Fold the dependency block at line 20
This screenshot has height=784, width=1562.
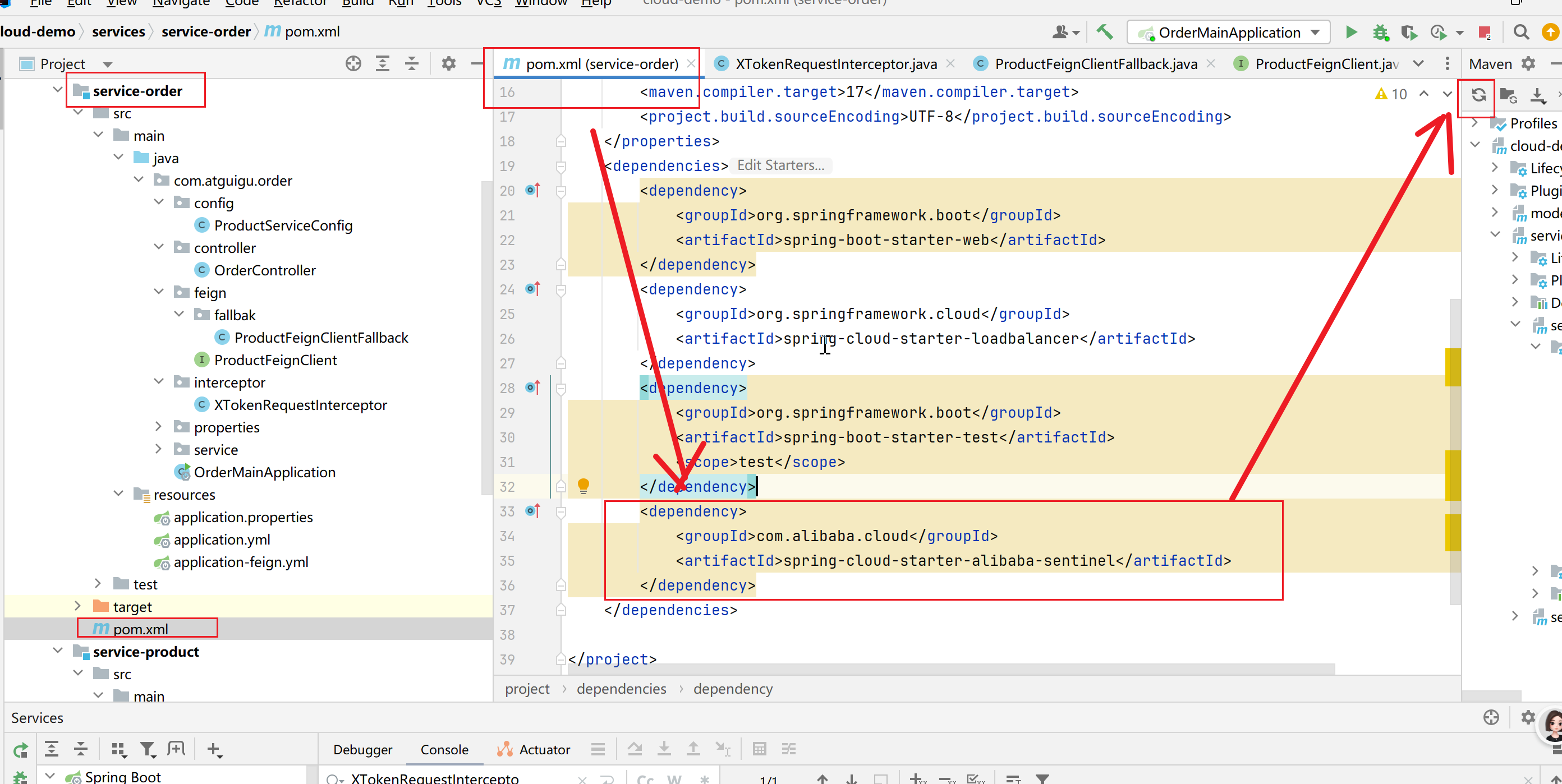point(561,191)
